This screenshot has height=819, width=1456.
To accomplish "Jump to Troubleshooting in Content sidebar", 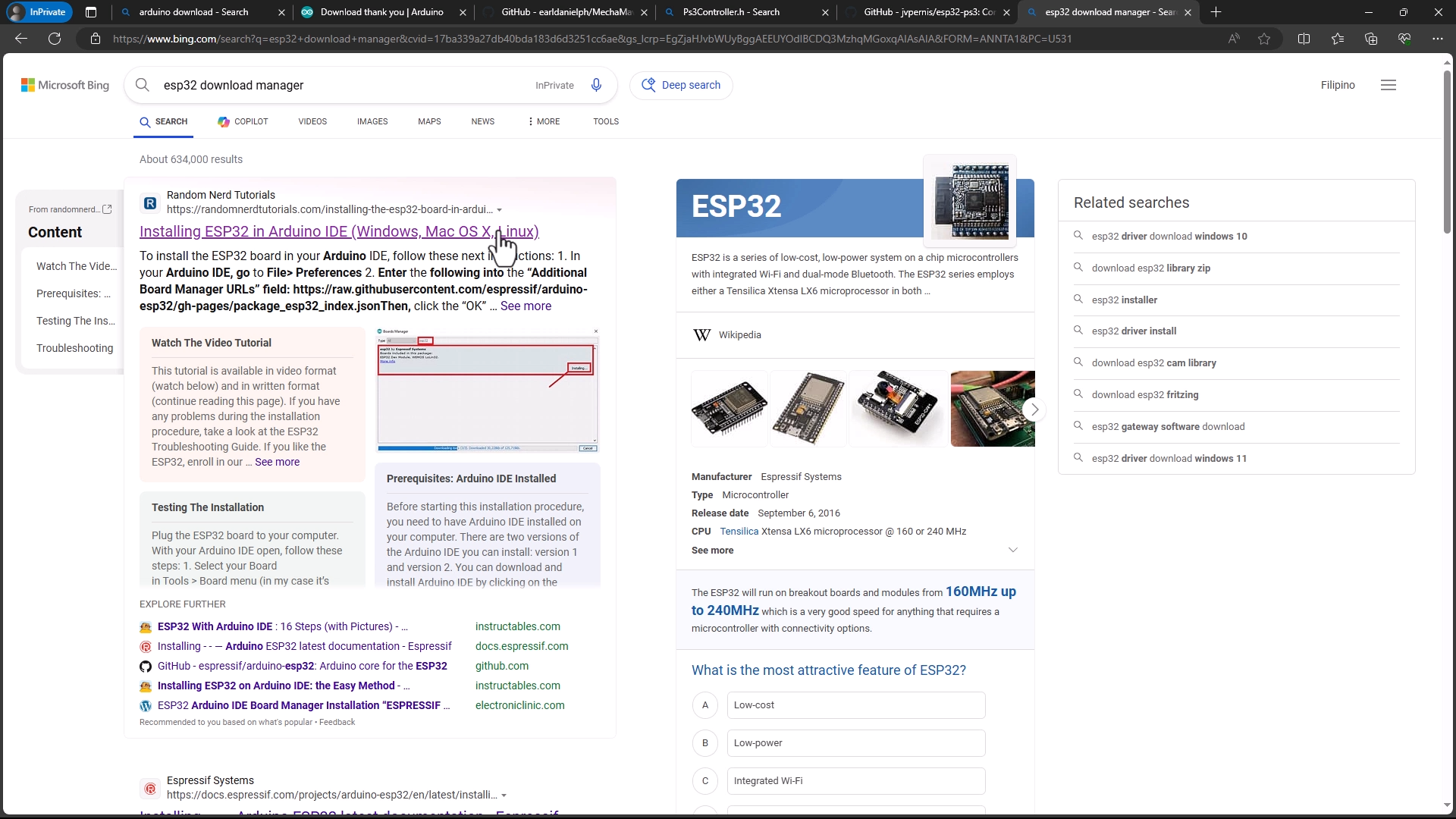I will 74,348.
